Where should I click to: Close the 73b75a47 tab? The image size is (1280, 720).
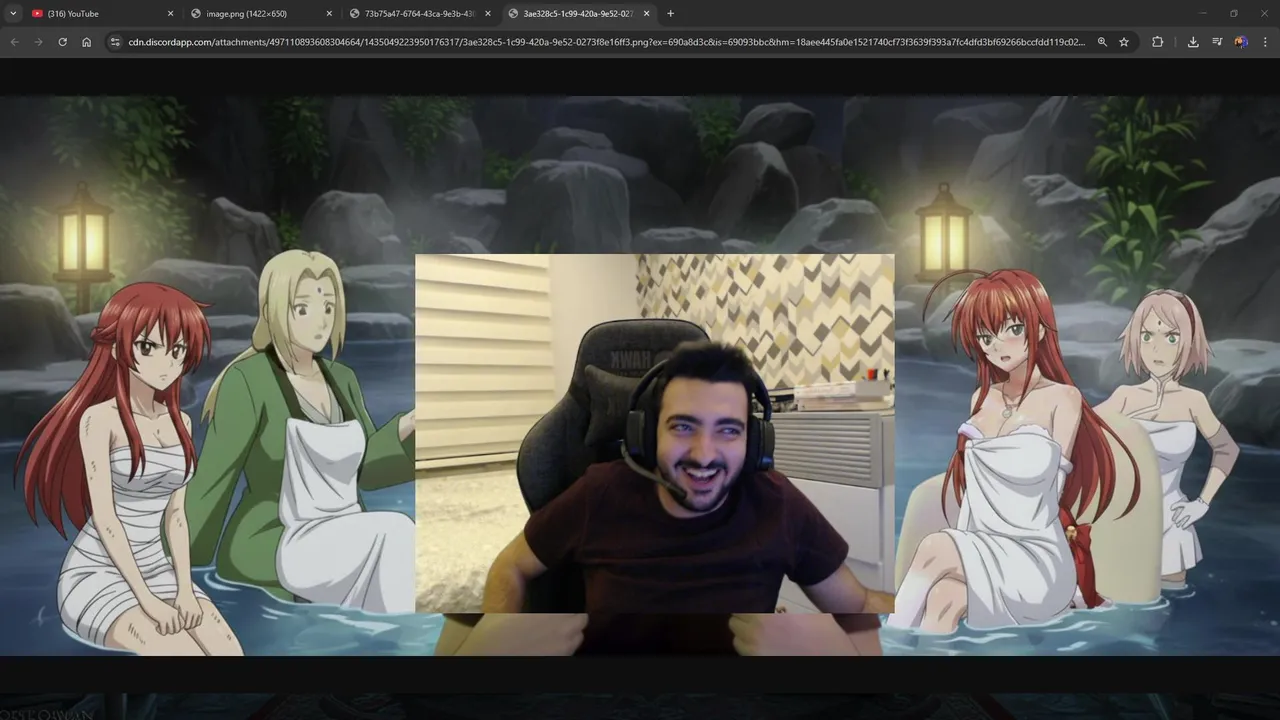point(488,14)
